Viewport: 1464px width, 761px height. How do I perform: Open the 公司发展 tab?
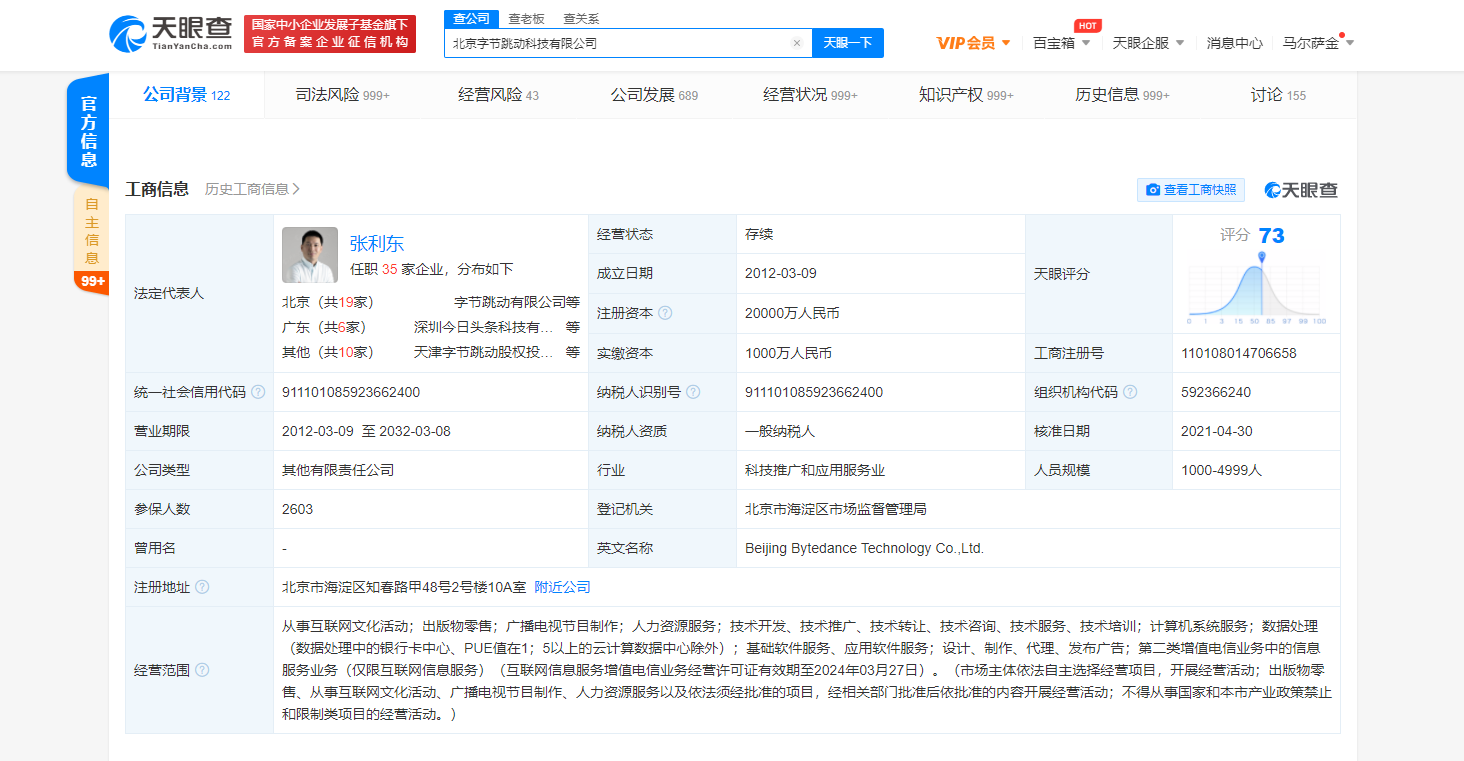coord(654,95)
